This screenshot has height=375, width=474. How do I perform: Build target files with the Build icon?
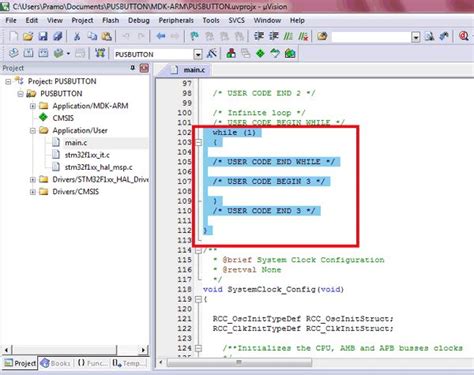pyautogui.click(x=28, y=53)
